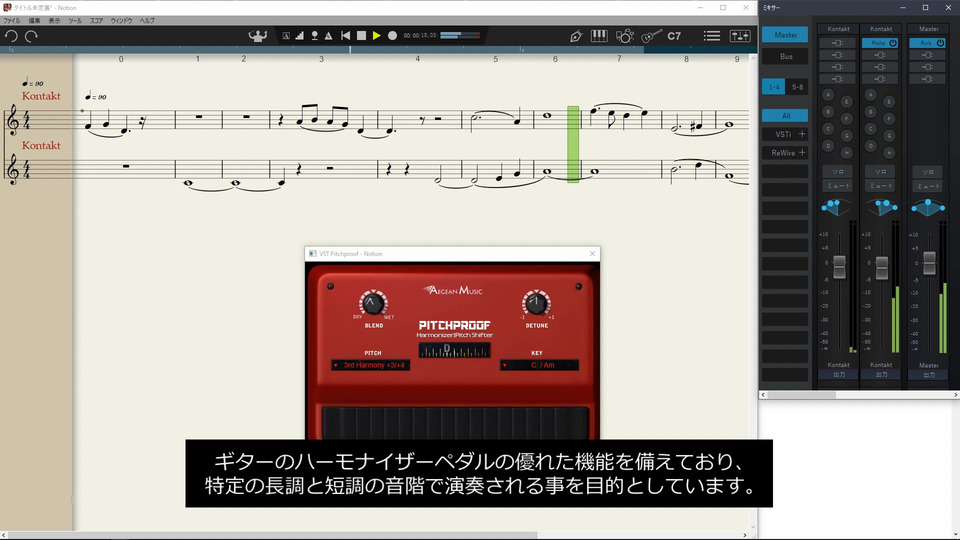This screenshot has height=540, width=960.
Task: Switch mixer inserts to 5-8
Action: tap(797, 87)
